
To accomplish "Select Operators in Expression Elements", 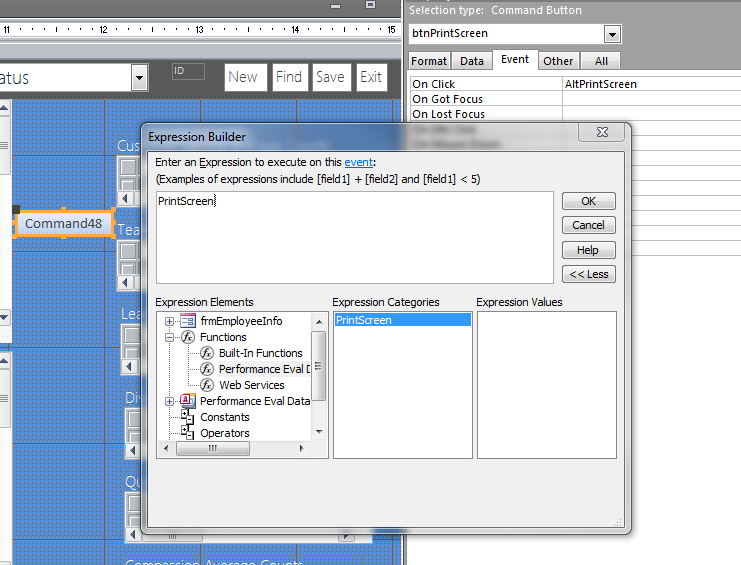I will 224,433.
